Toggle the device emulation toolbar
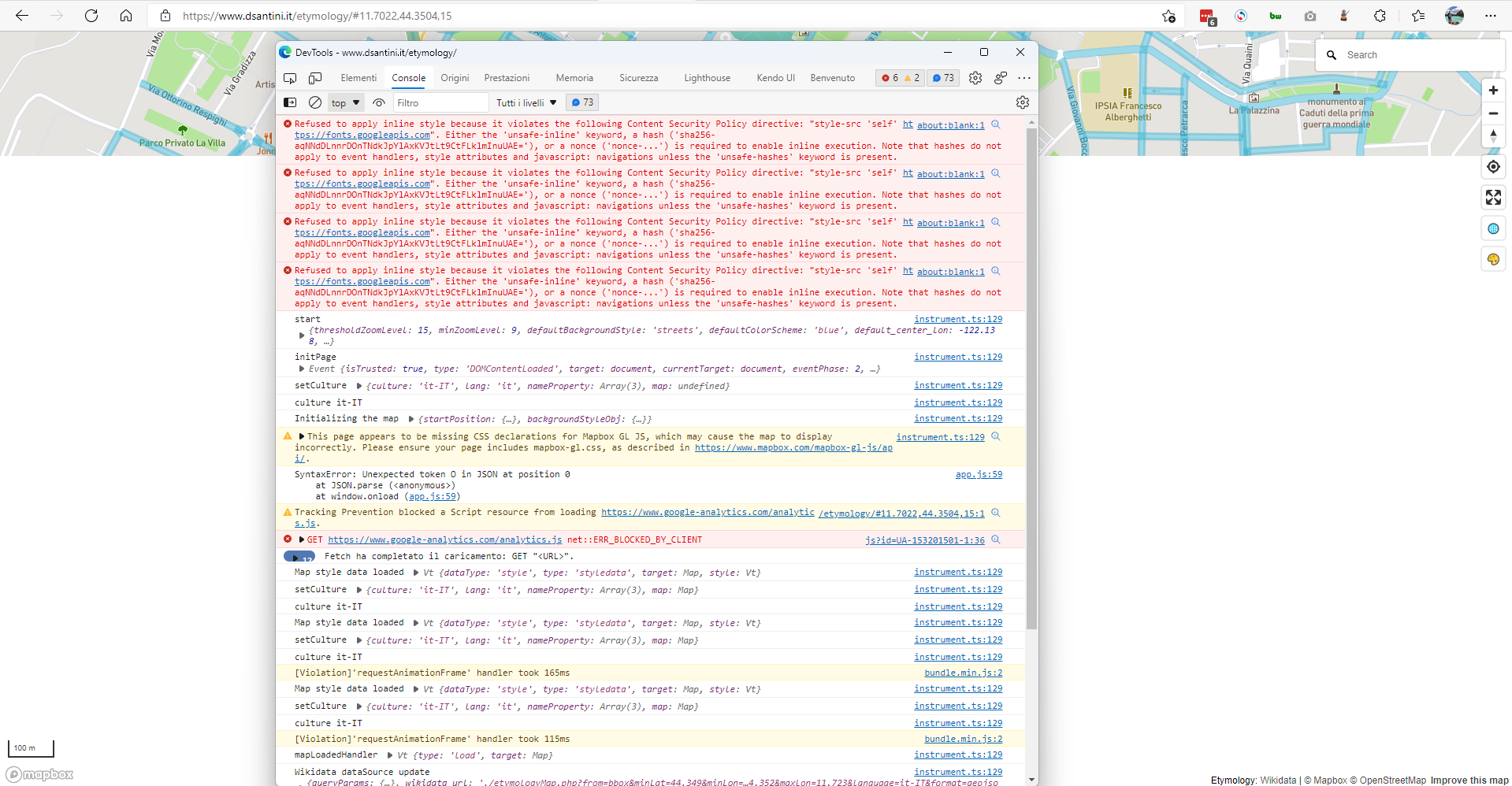The image size is (1512, 786). click(x=314, y=78)
